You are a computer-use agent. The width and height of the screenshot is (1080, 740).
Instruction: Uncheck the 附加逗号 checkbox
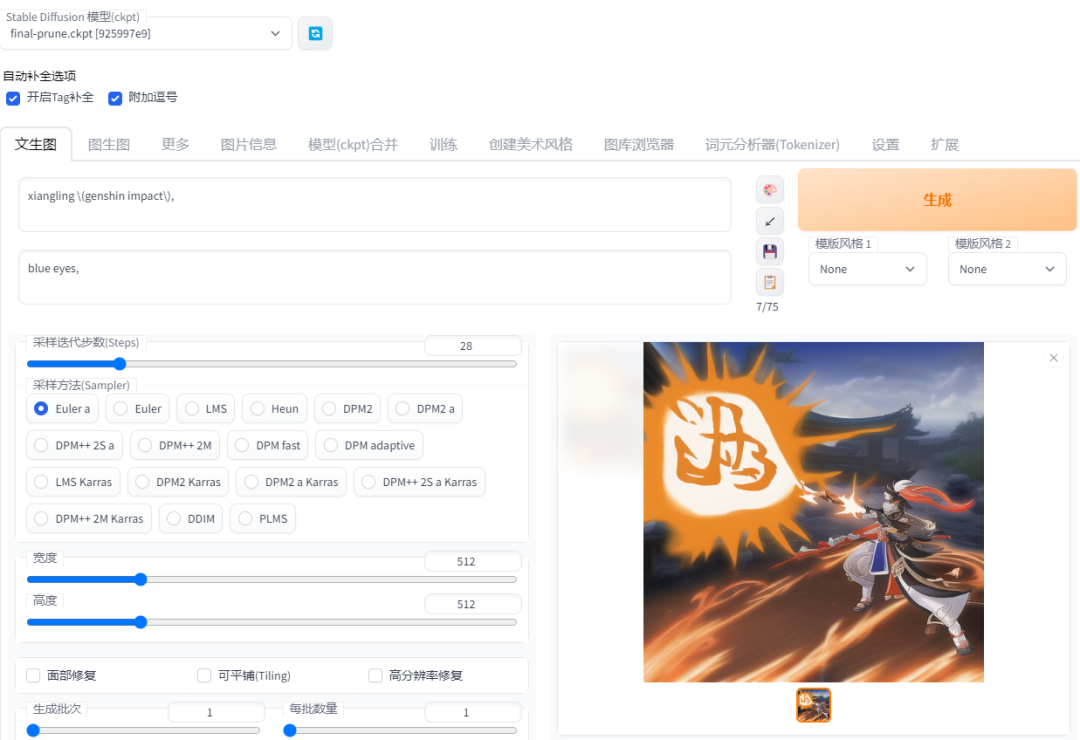(115, 98)
